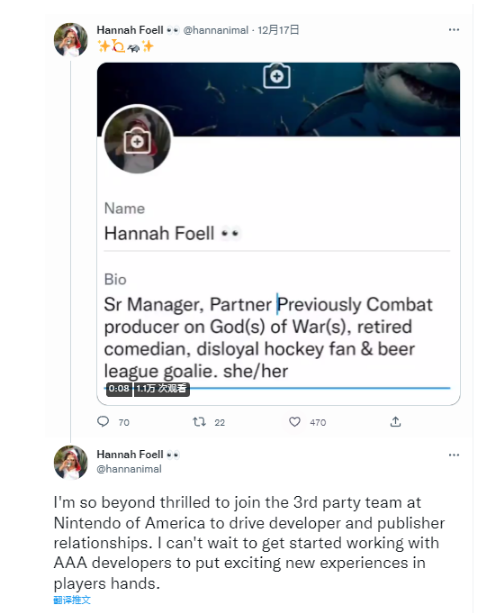Seek along the blue video progress bar
The height and width of the screenshot is (613, 504).
[x=277, y=388]
